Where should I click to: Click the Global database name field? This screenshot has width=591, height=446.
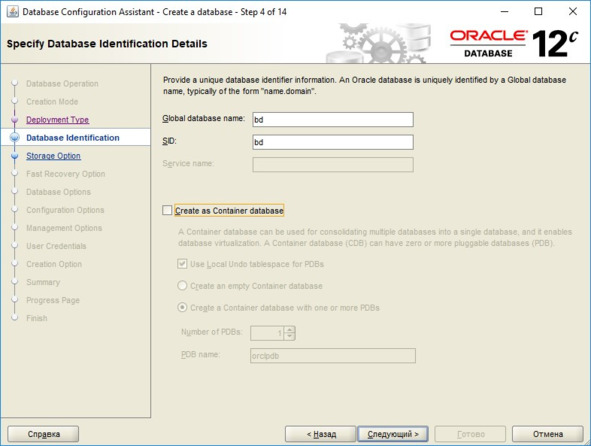333,120
